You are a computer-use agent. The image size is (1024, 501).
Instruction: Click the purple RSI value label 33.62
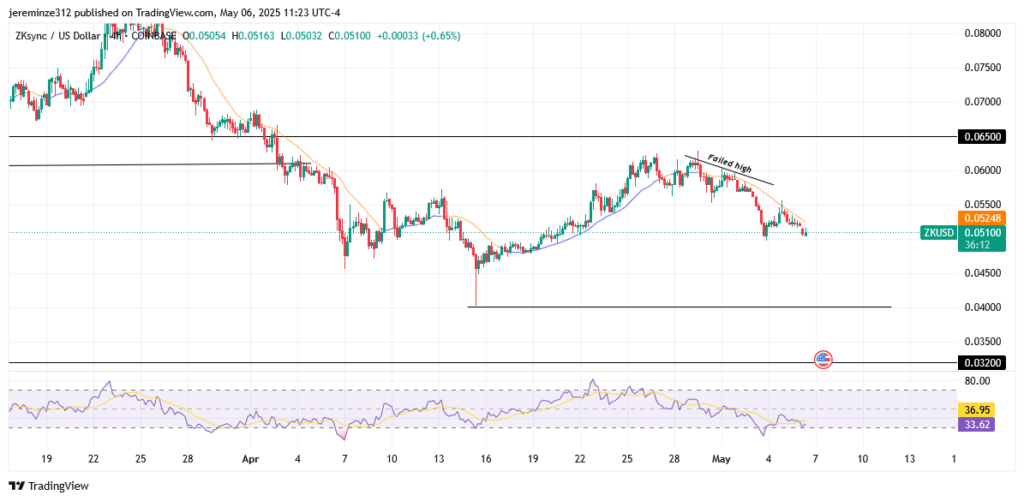(976, 425)
